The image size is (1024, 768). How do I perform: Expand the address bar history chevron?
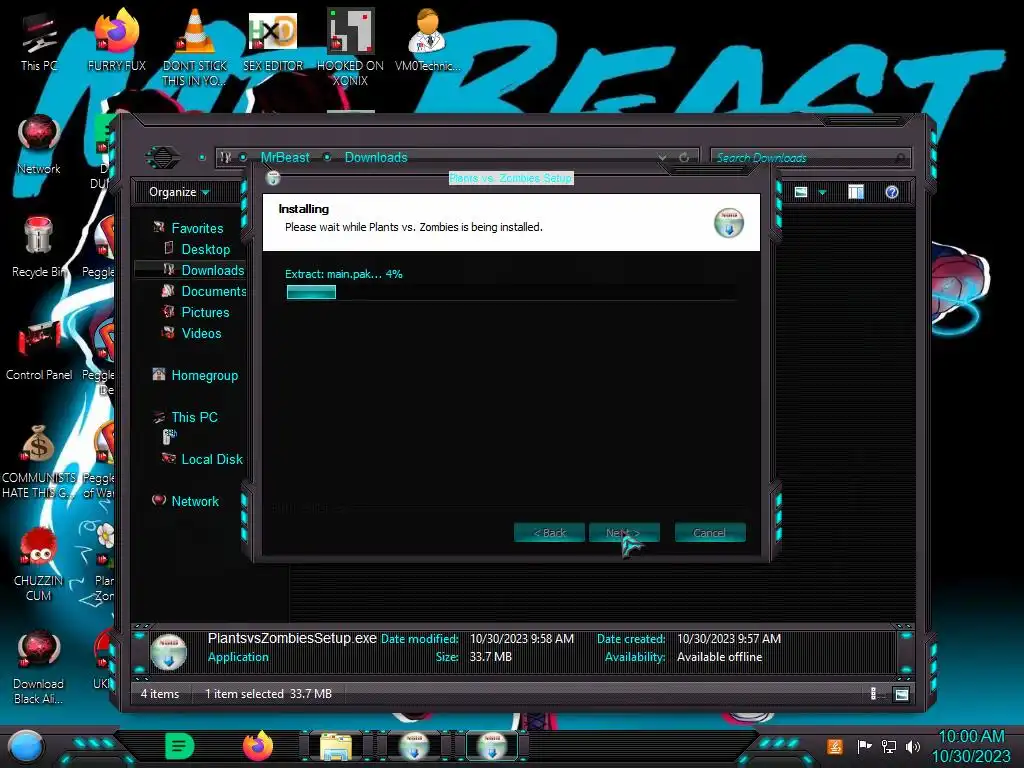[662, 157]
